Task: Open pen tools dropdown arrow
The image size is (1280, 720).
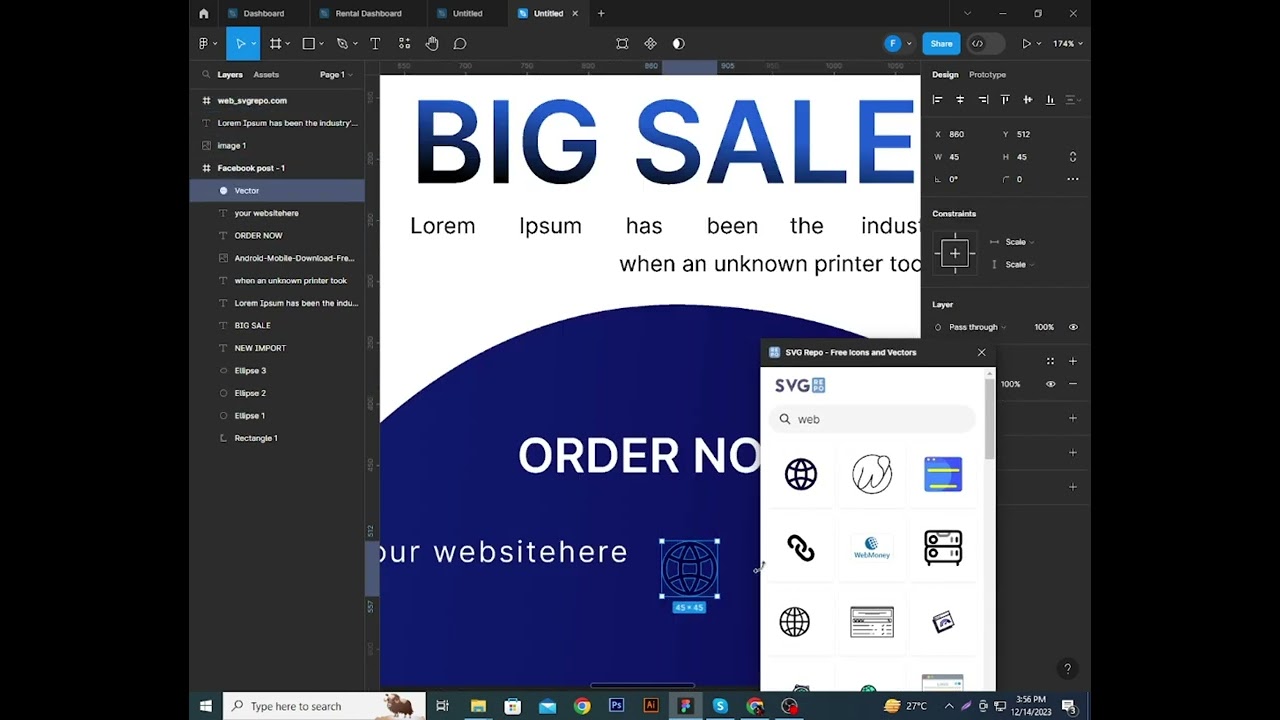Action: pos(355,44)
